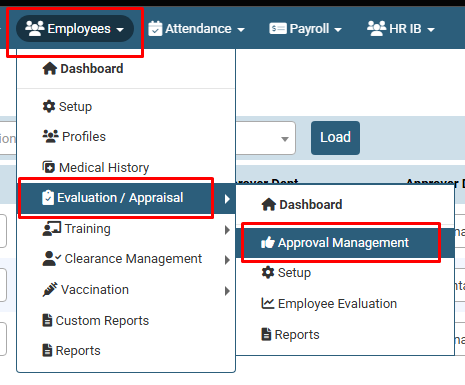
Task: Open Reports at the bottom of Employees menu
Action: click(x=126, y=351)
